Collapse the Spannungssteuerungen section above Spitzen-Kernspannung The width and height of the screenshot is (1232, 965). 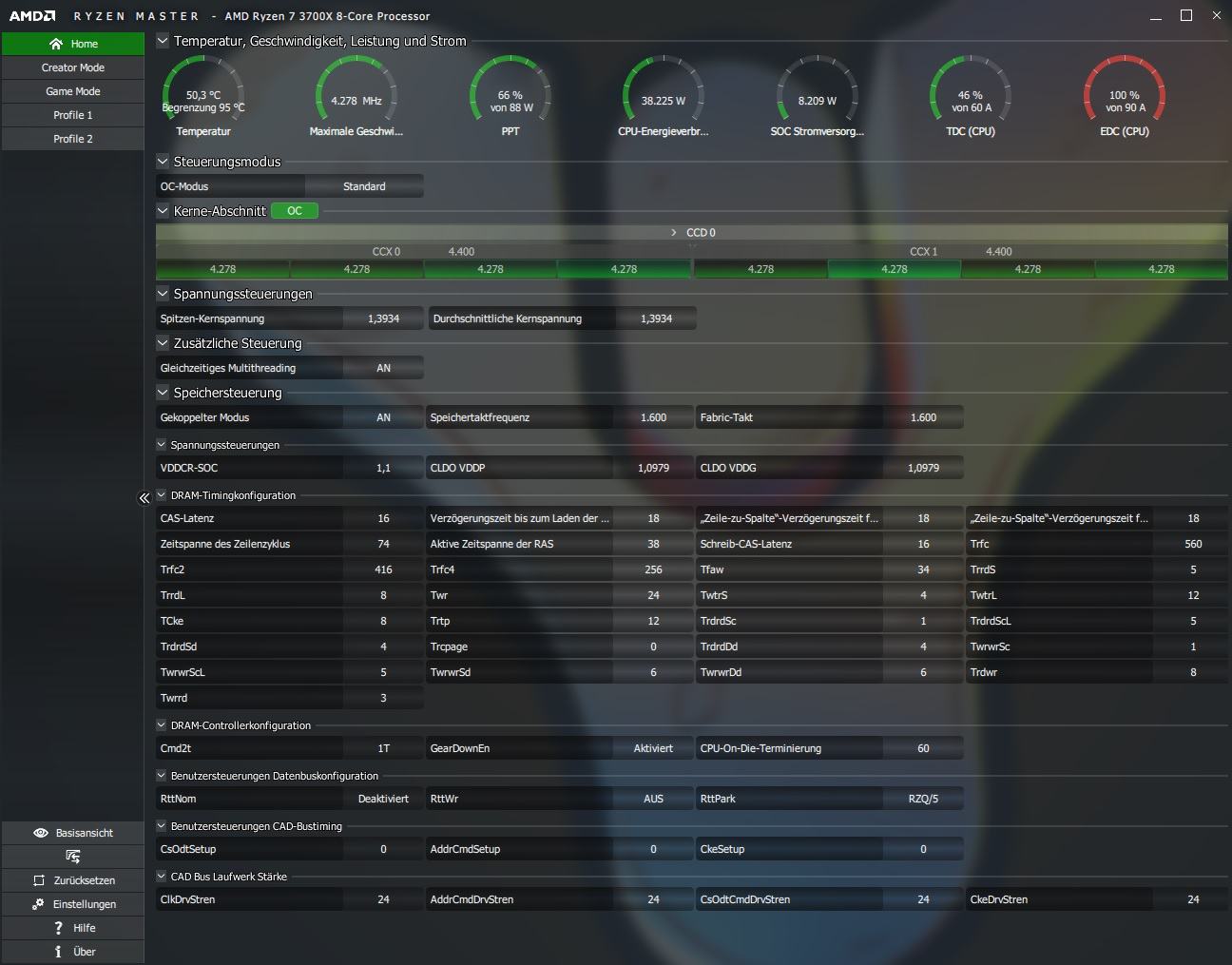point(163,294)
